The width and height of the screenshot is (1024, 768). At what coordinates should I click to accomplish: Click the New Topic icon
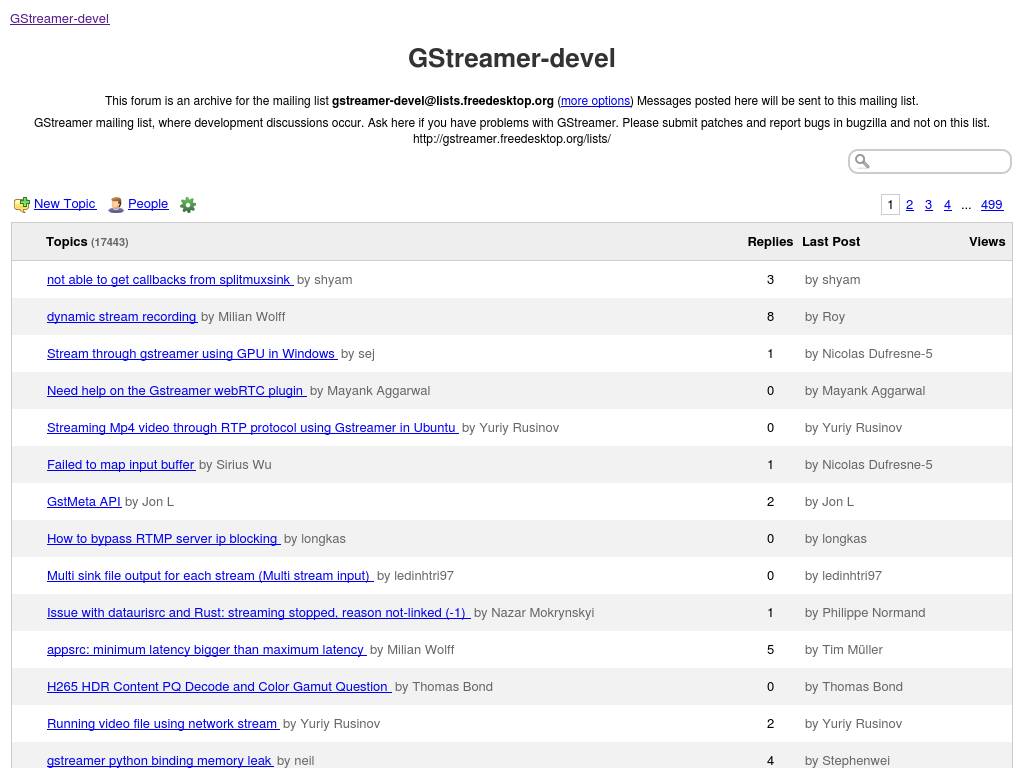(22, 204)
